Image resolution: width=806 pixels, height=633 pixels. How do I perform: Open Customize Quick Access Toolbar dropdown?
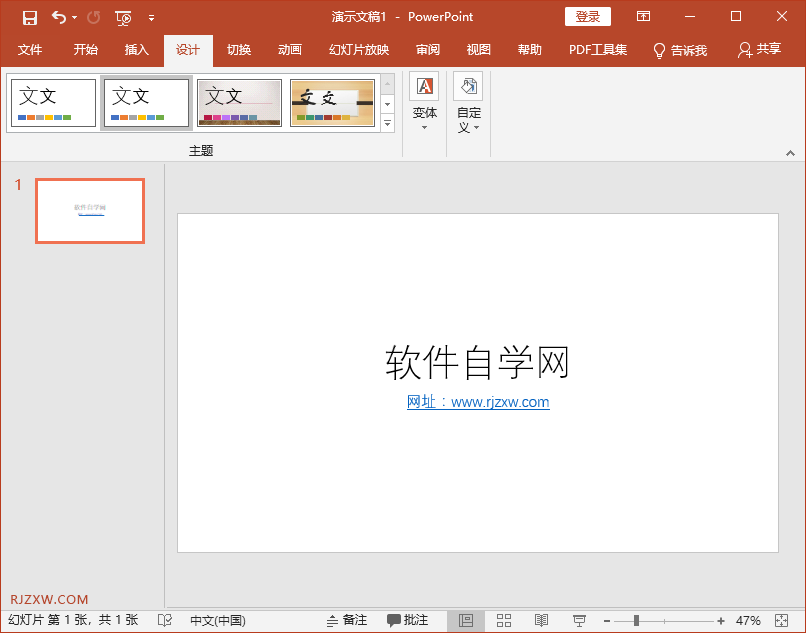[151, 17]
